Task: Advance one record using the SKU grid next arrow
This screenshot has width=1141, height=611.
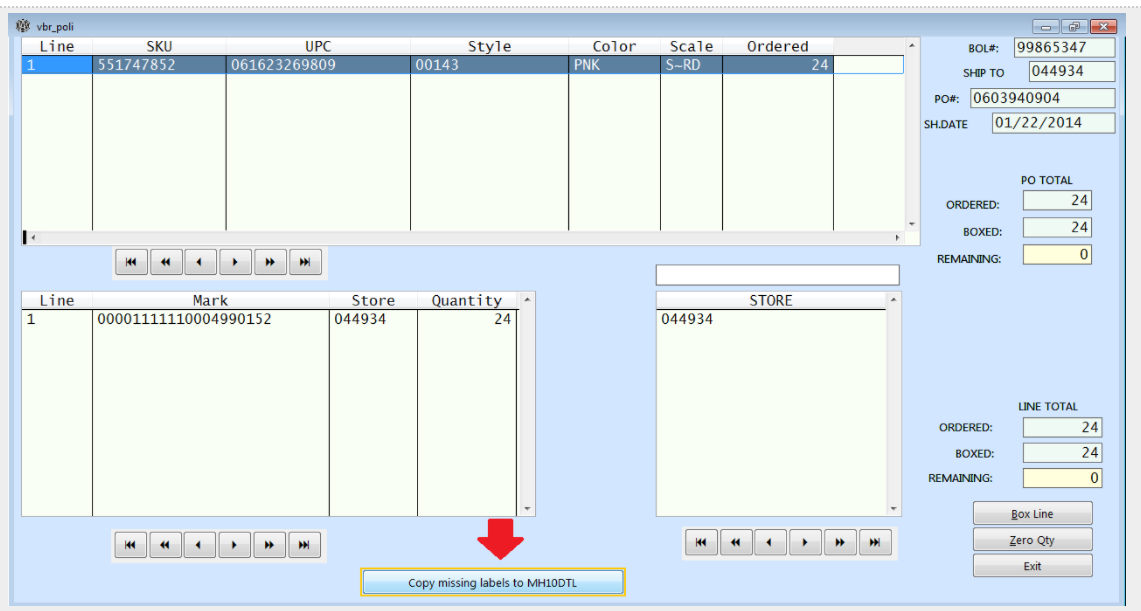Action: [235, 261]
